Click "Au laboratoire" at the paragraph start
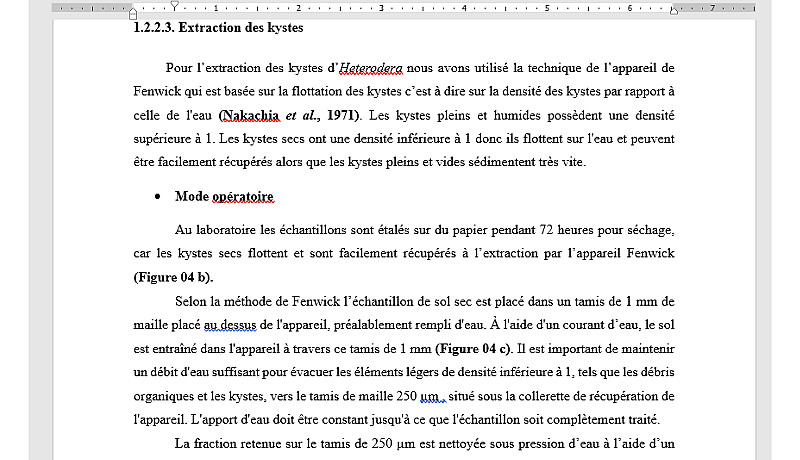 point(215,230)
